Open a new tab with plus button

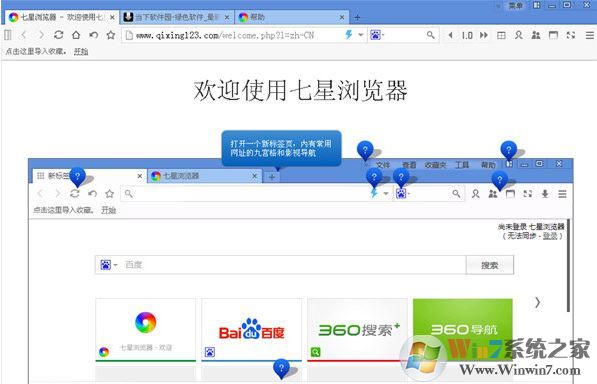click(357, 17)
